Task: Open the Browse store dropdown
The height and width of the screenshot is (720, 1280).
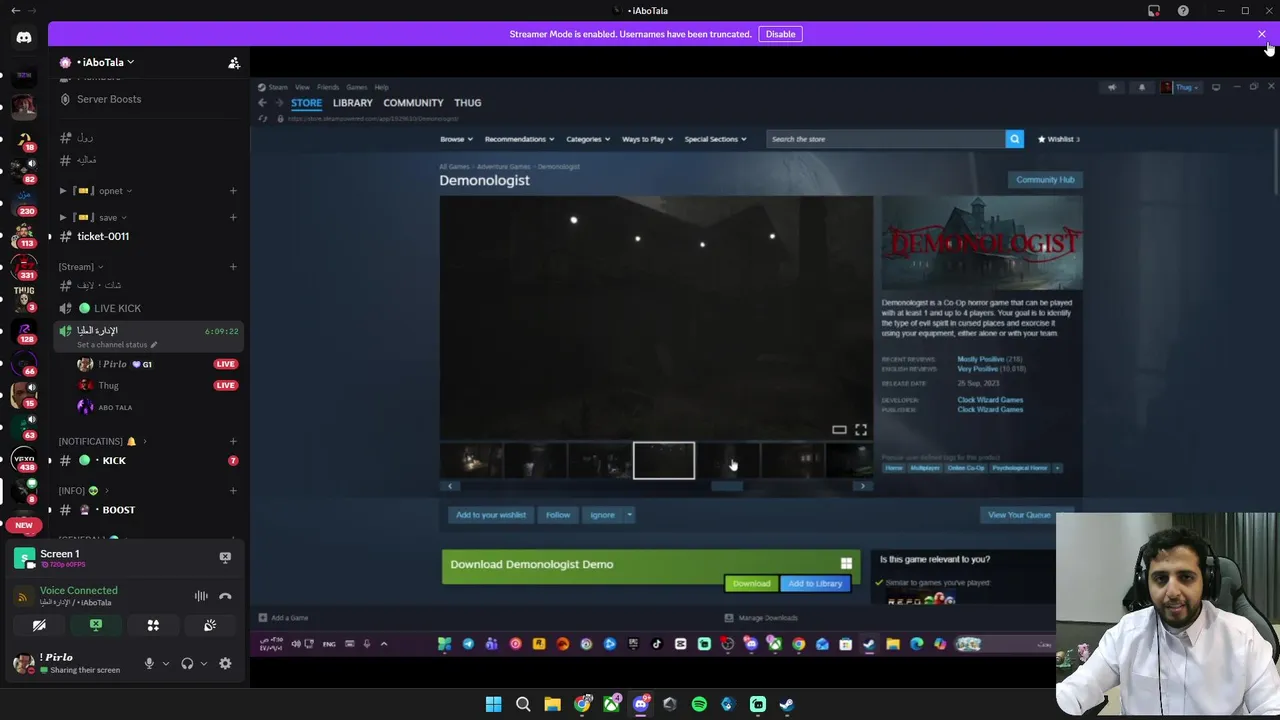Action: click(456, 139)
